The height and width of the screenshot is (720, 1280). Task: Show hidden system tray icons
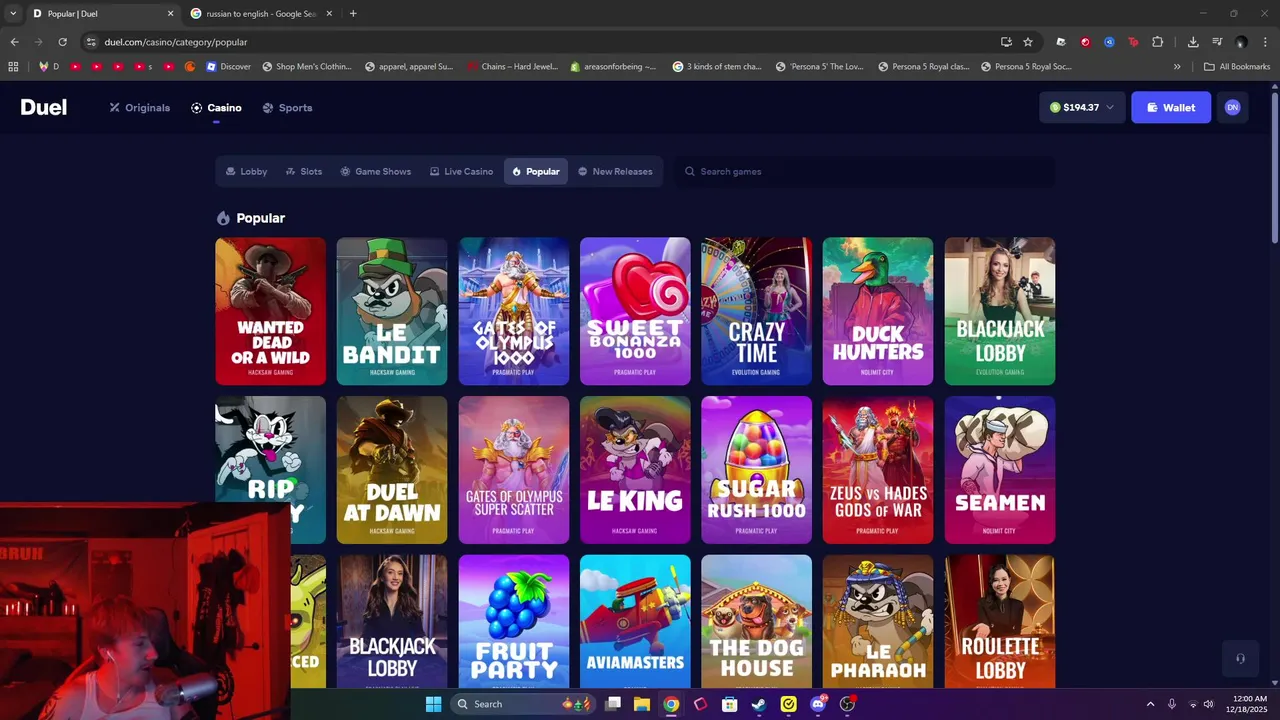pyautogui.click(x=1150, y=704)
